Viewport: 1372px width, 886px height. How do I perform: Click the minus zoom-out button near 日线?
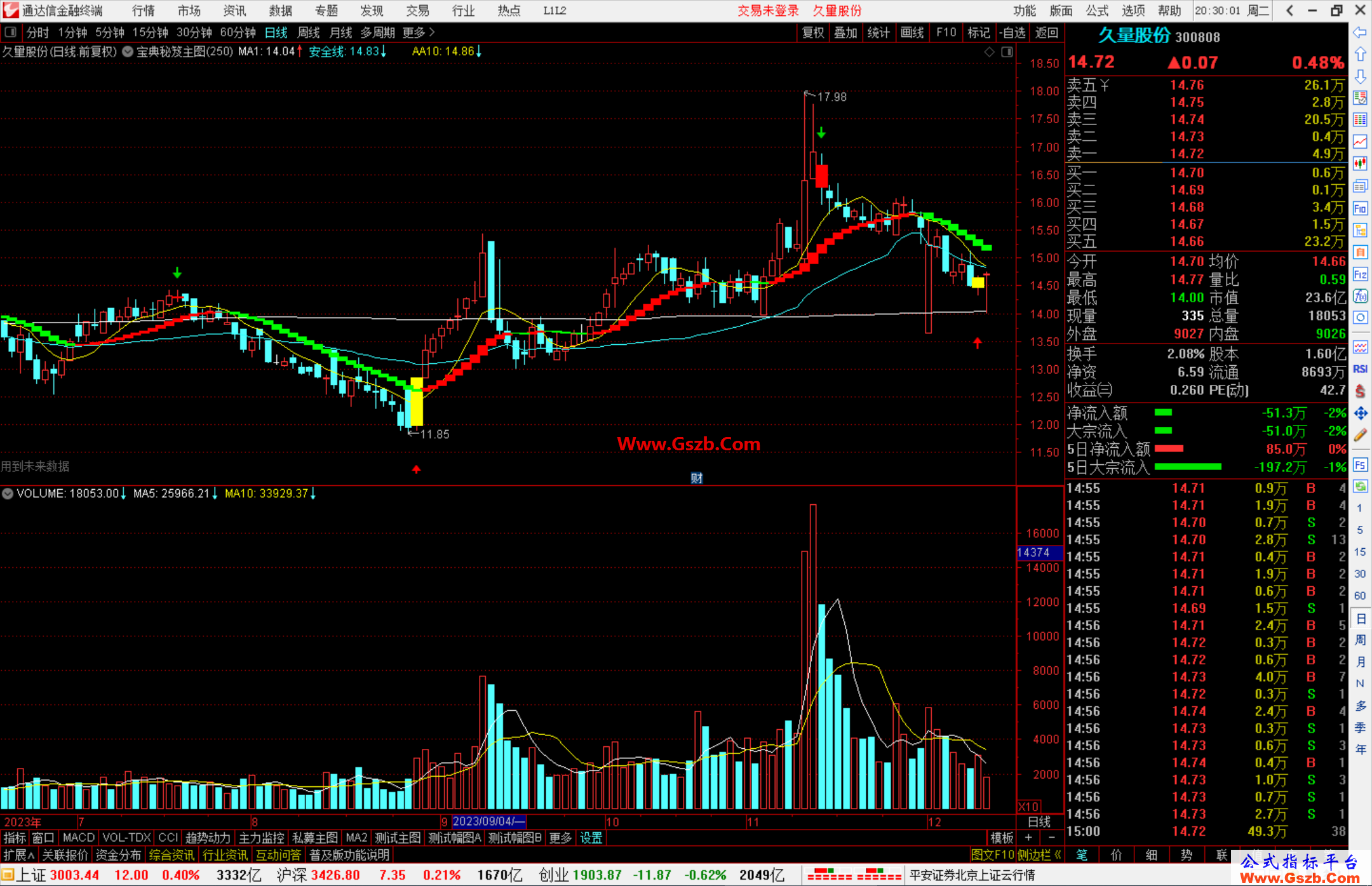click(1051, 838)
